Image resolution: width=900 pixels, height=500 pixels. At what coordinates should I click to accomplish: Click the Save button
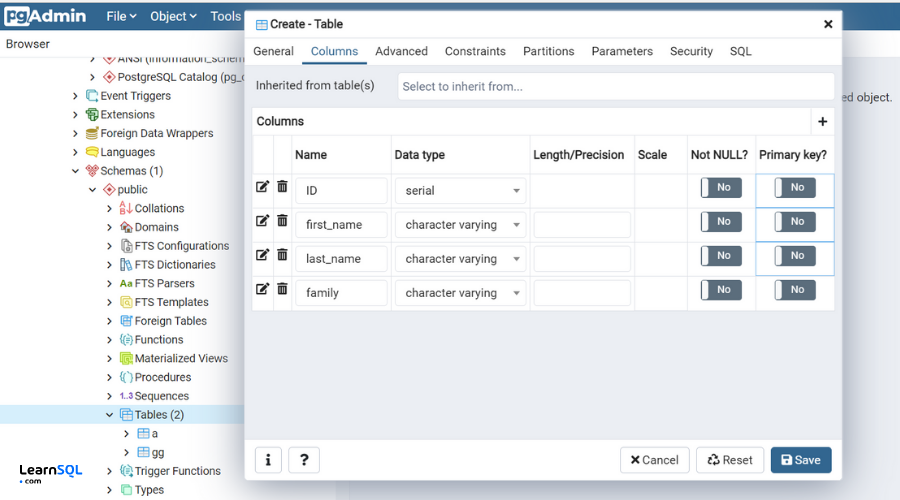pos(801,460)
